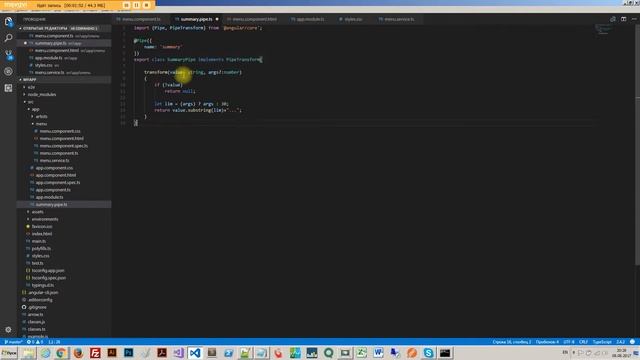Click the line and column indicator in status bar
This screenshot has height=360, width=640.
coord(511,342)
